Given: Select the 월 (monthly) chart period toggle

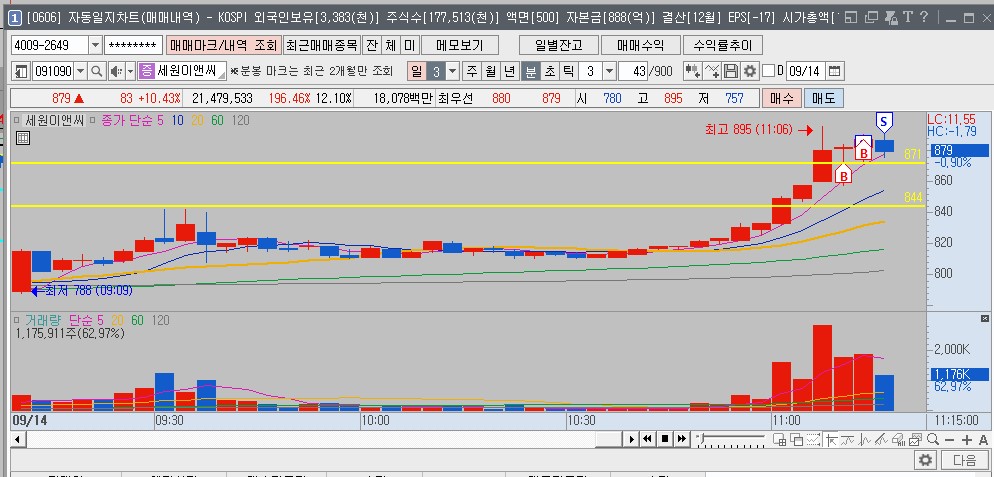Looking at the screenshot, I should point(491,71).
